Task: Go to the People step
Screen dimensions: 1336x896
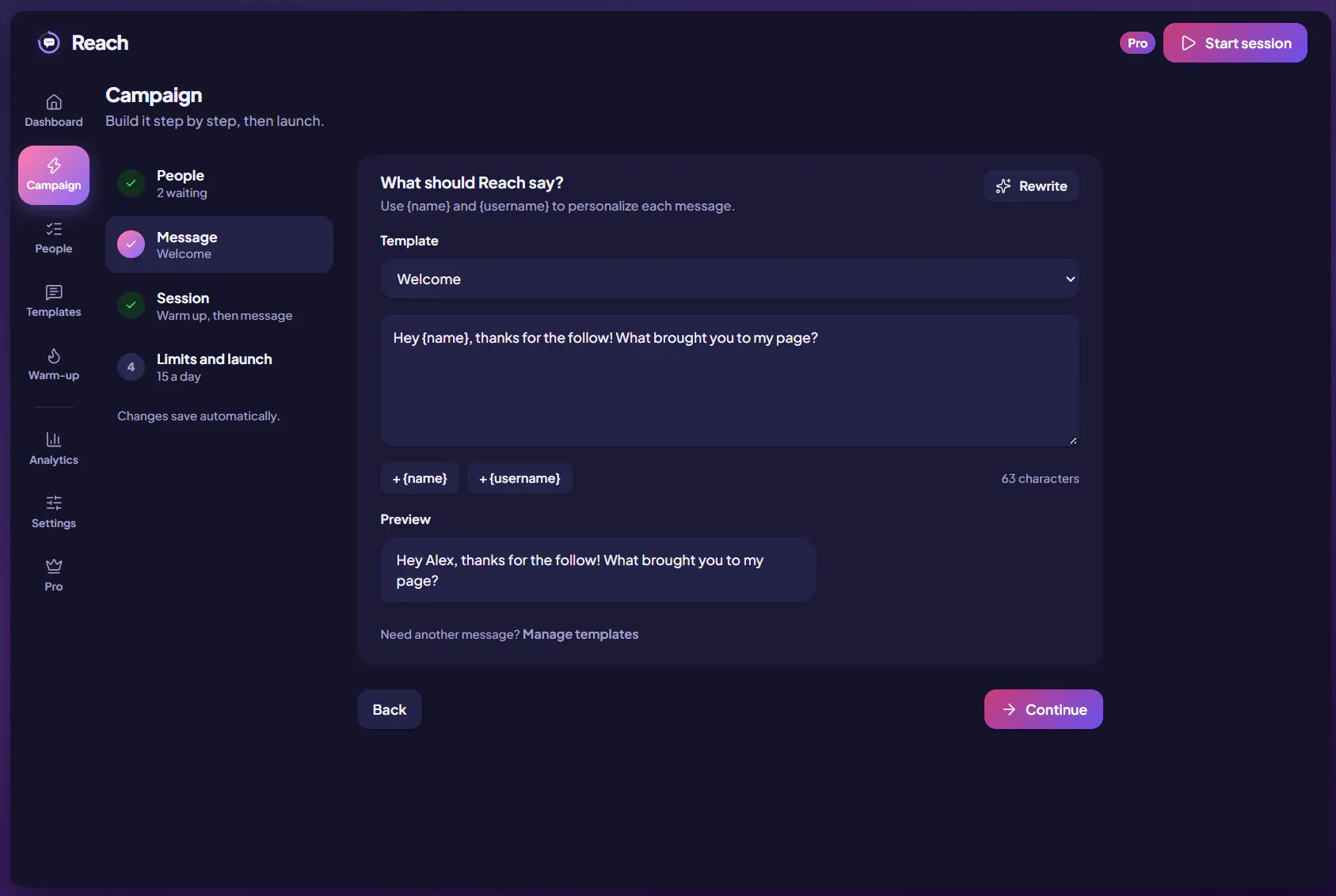Action: click(219, 183)
